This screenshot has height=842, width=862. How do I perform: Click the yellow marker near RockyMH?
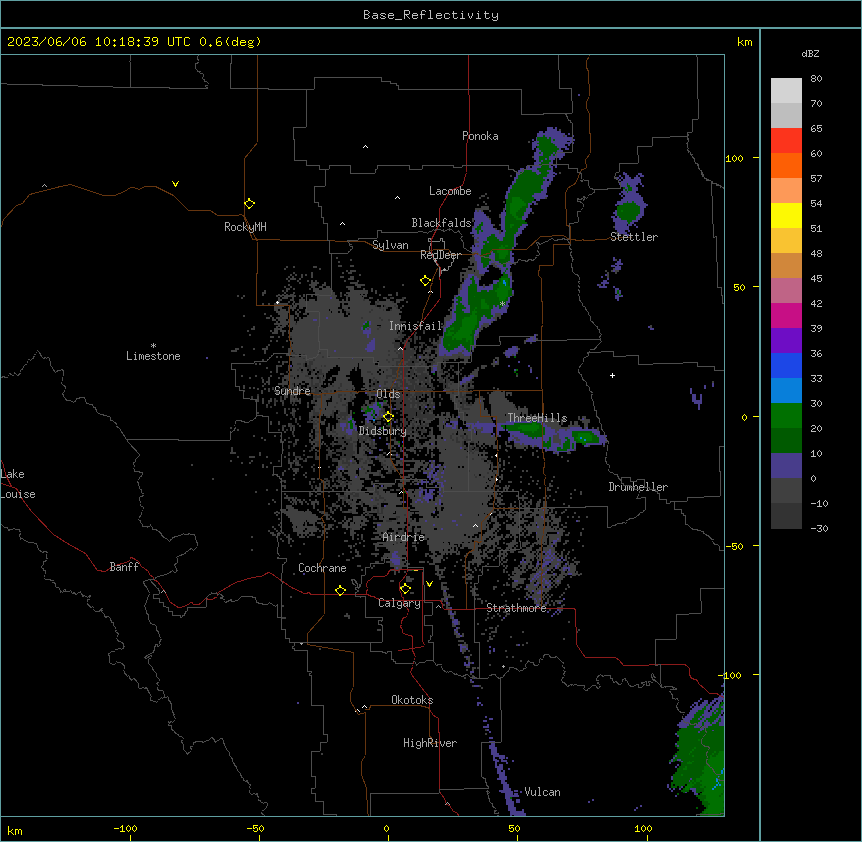249,204
